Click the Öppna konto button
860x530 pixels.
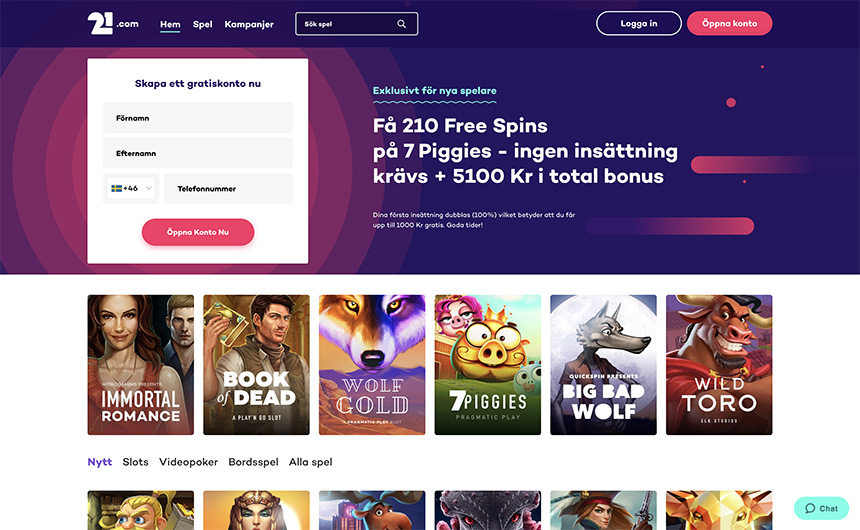point(729,24)
